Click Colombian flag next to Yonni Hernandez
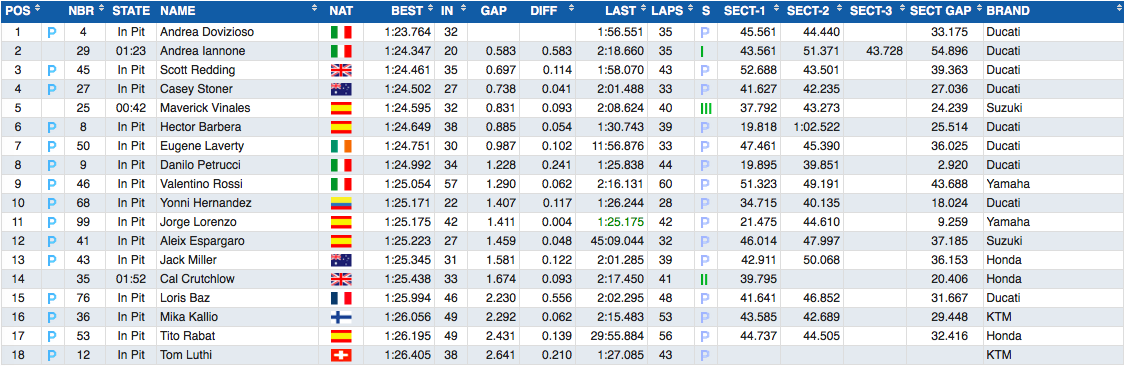The height and width of the screenshot is (366, 1124). pos(341,203)
